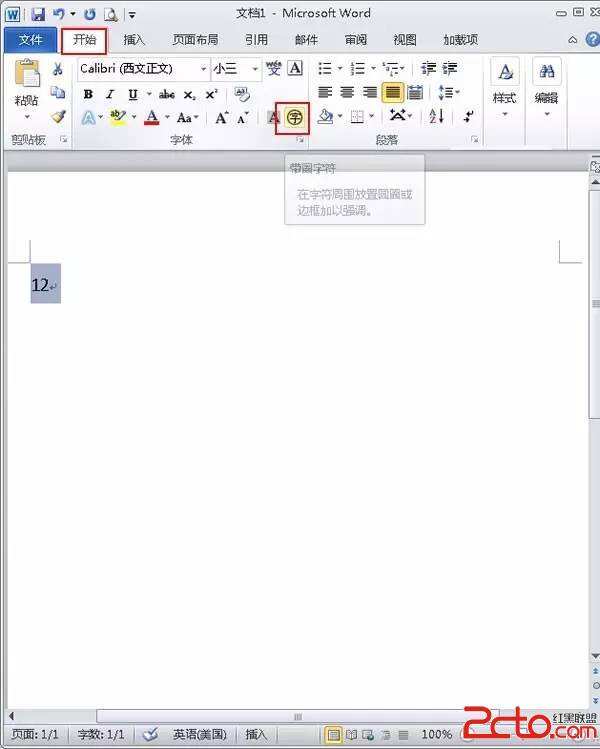Minimize the ribbon with caret icon

click(572, 40)
